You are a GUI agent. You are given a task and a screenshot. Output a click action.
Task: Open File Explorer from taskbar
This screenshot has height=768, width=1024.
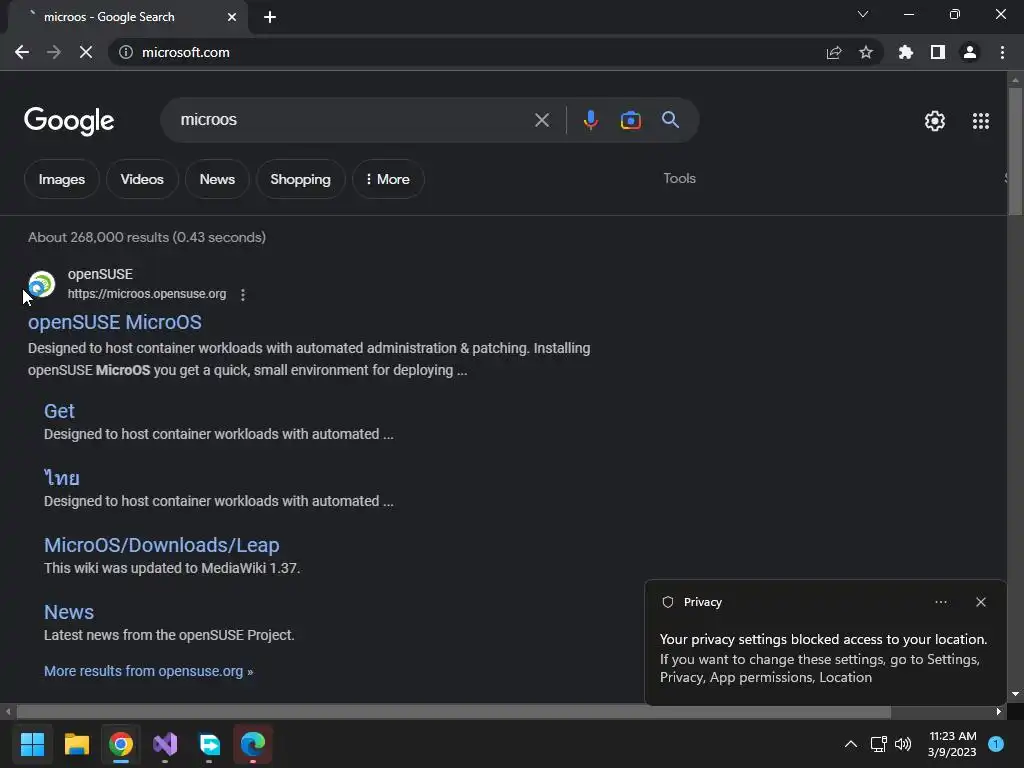76,744
